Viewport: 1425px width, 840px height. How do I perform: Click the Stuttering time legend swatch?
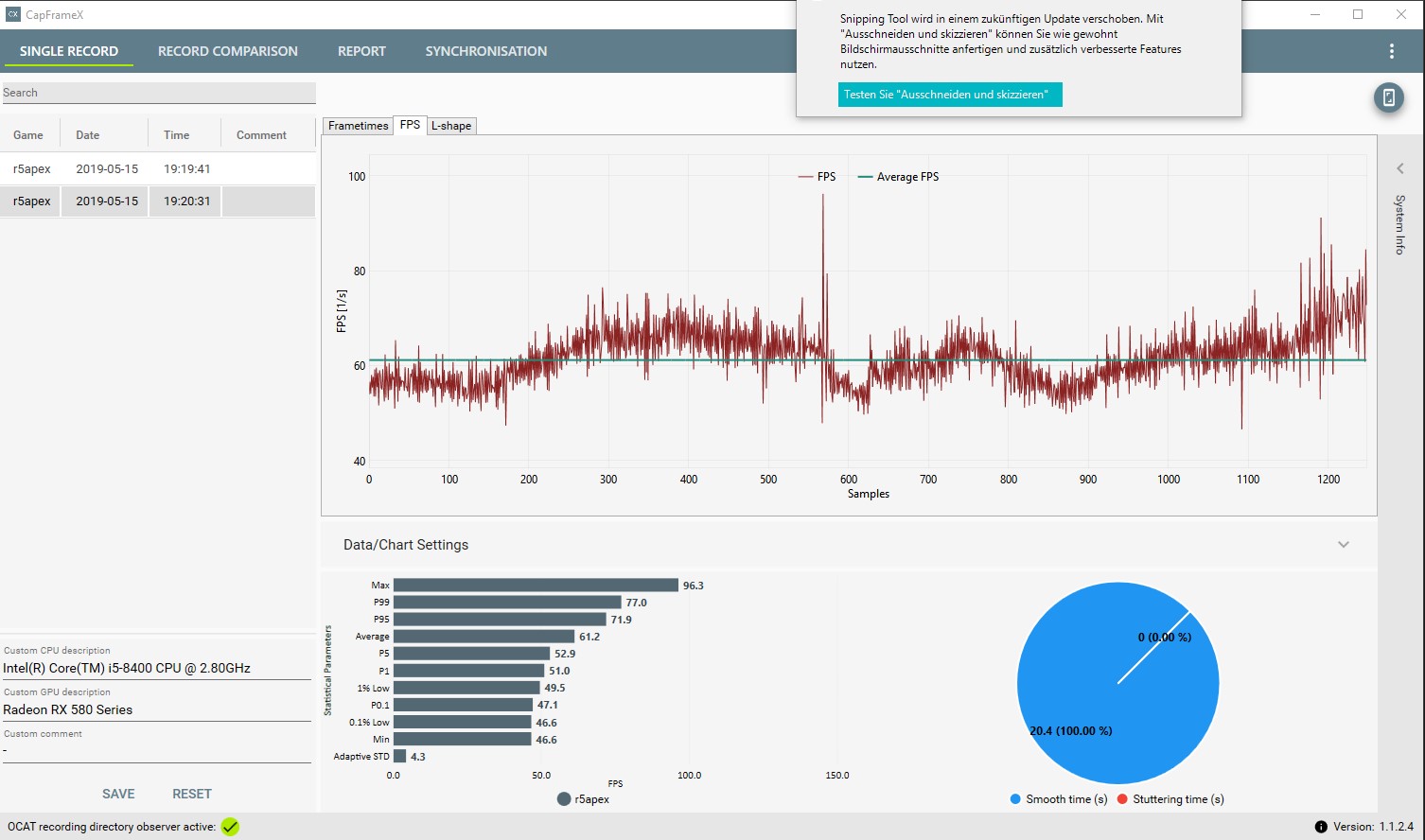pyautogui.click(x=1122, y=799)
